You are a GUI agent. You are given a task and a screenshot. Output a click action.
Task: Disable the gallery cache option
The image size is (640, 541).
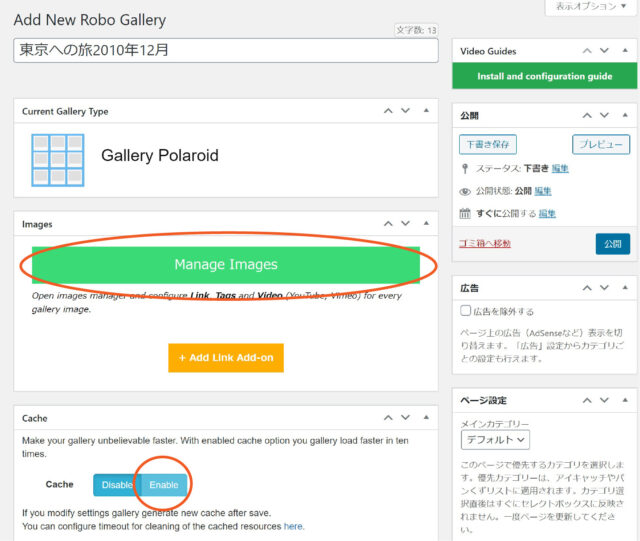coord(117,484)
